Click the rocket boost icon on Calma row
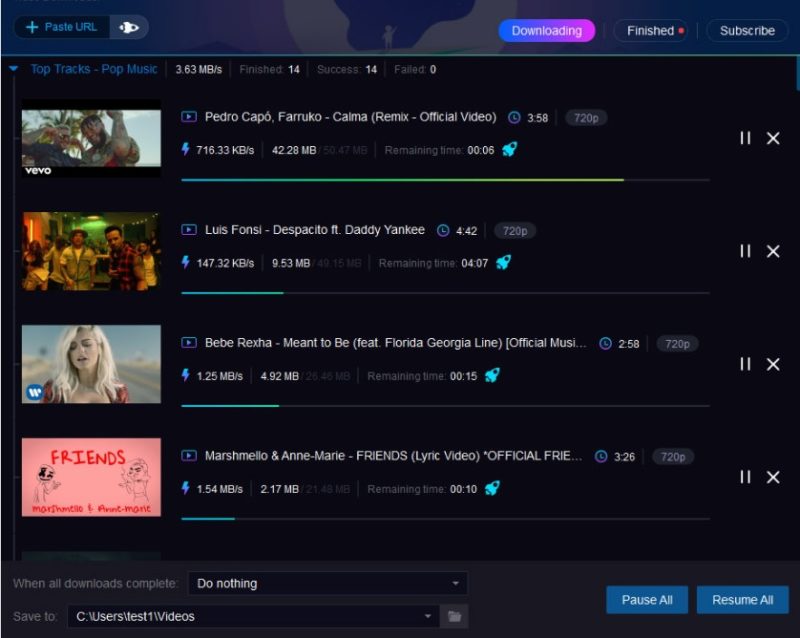 pyautogui.click(x=509, y=149)
